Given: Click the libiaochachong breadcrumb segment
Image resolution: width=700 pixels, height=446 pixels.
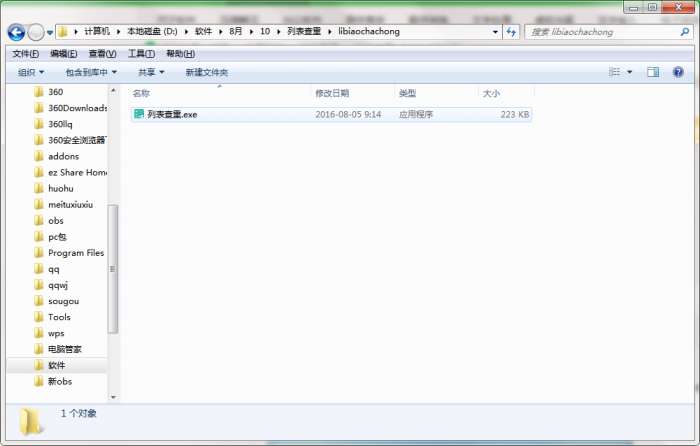Looking at the screenshot, I should point(369,32).
